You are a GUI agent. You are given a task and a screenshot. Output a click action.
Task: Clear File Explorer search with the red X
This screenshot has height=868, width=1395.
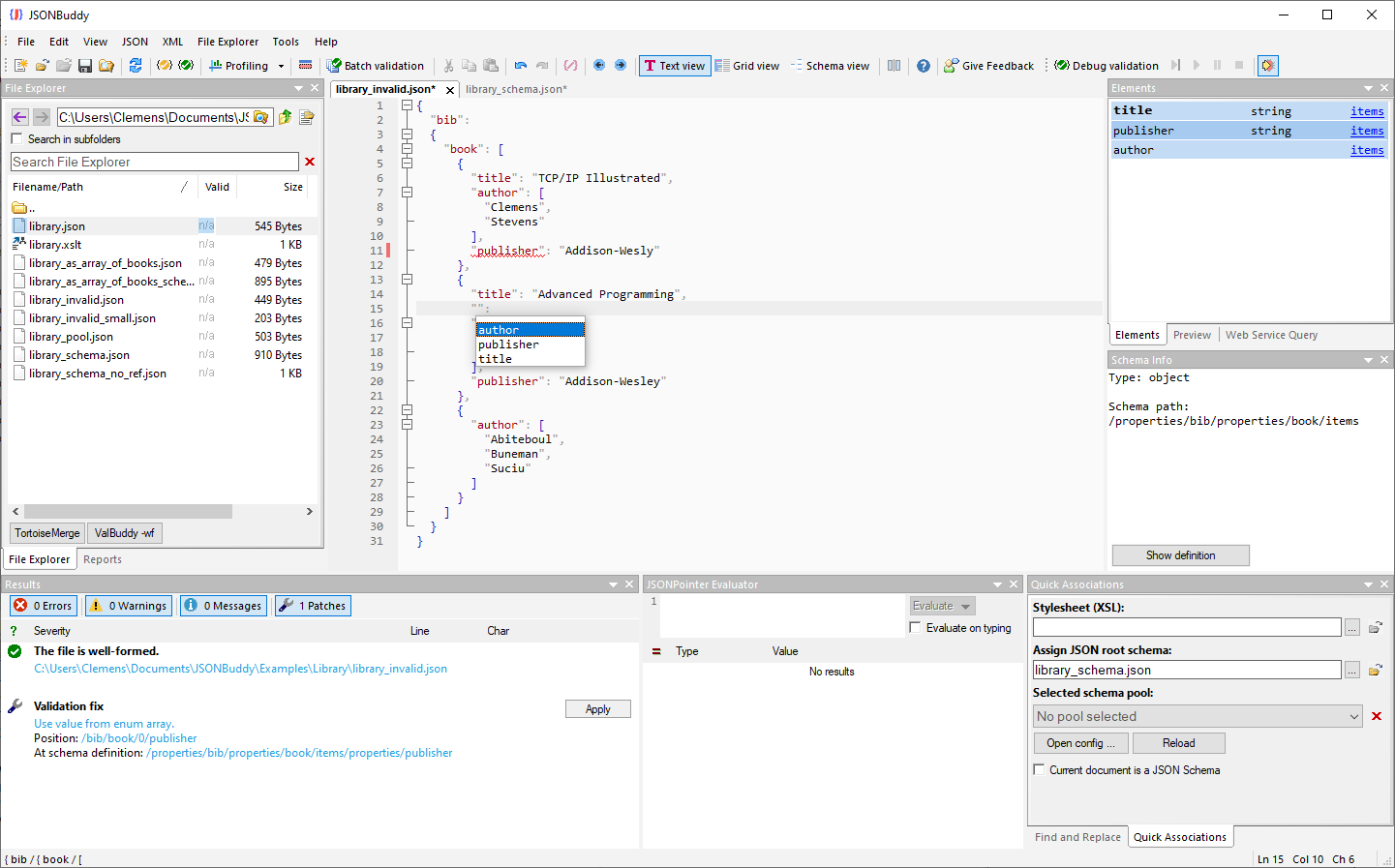click(x=310, y=162)
